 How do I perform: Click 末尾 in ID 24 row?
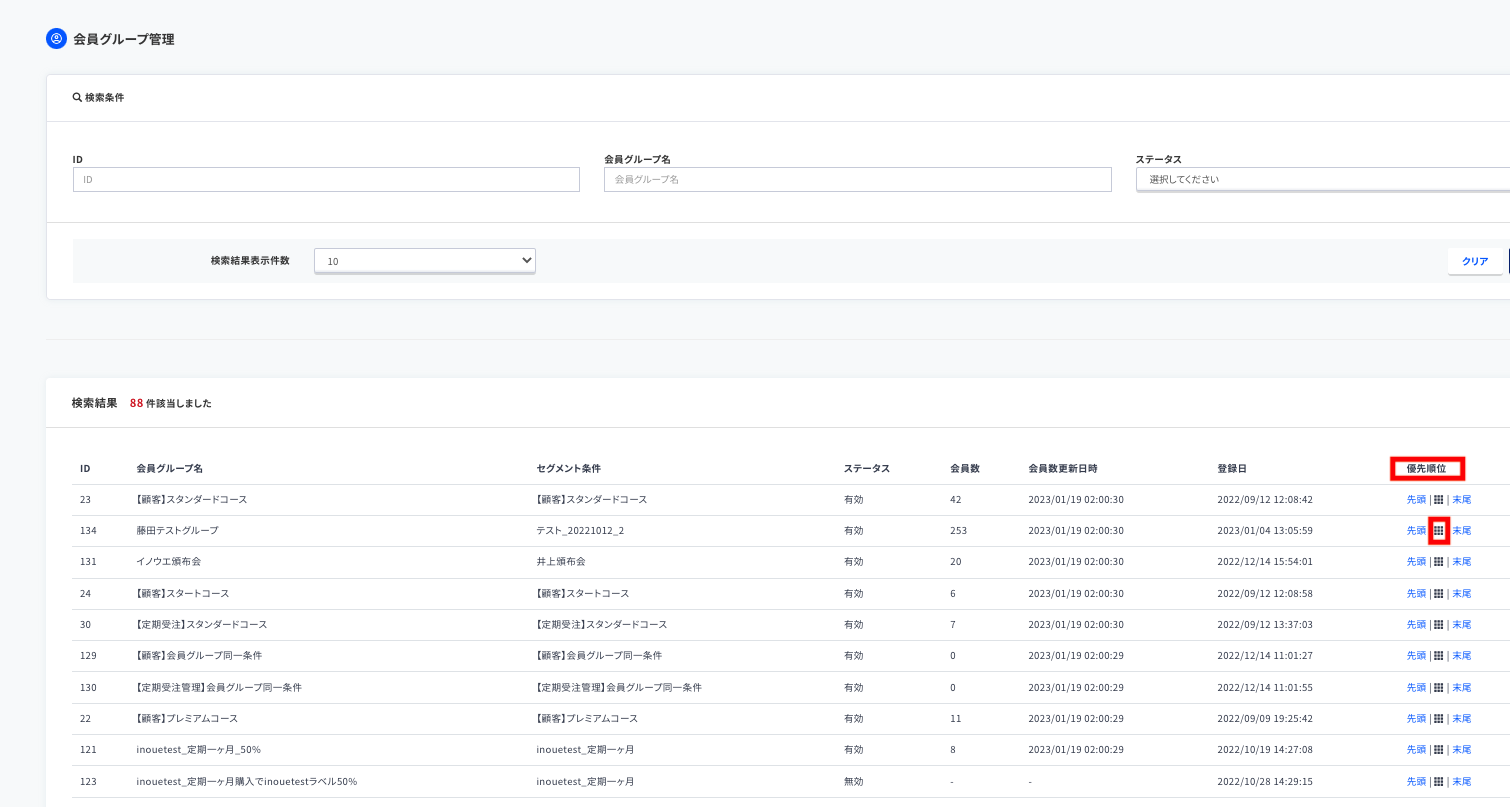(x=1462, y=594)
